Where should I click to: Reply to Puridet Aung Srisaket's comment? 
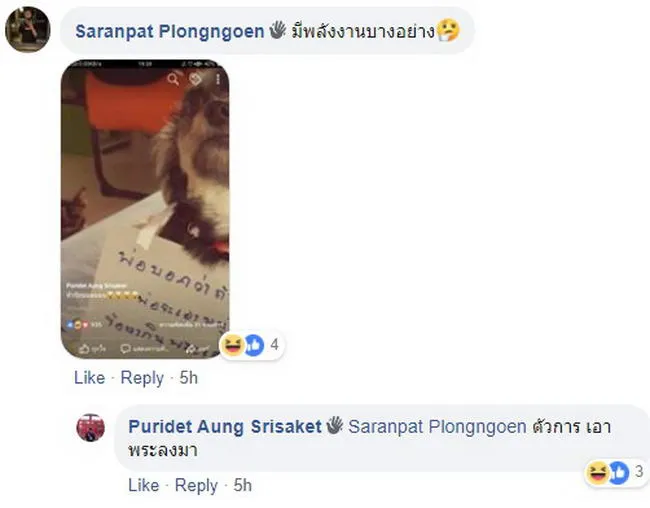click(196, 486)
